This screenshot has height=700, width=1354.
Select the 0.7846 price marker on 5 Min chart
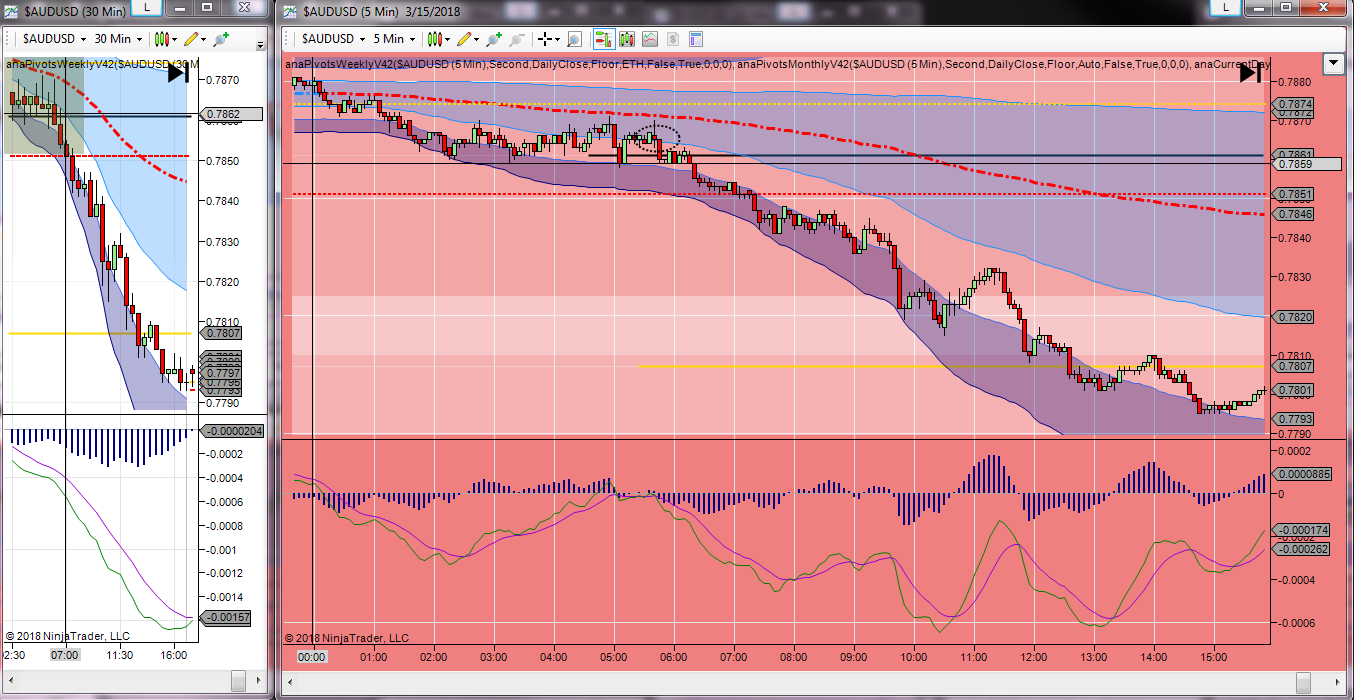(x=1294, y=214)
